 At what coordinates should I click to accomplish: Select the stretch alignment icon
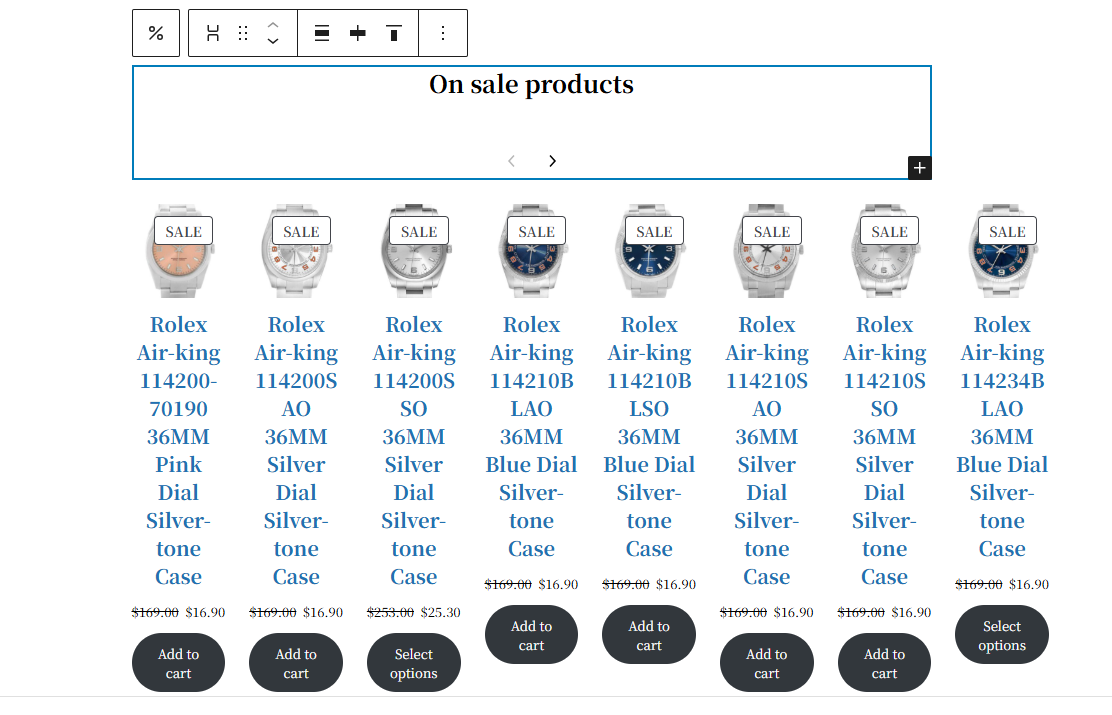212,32
